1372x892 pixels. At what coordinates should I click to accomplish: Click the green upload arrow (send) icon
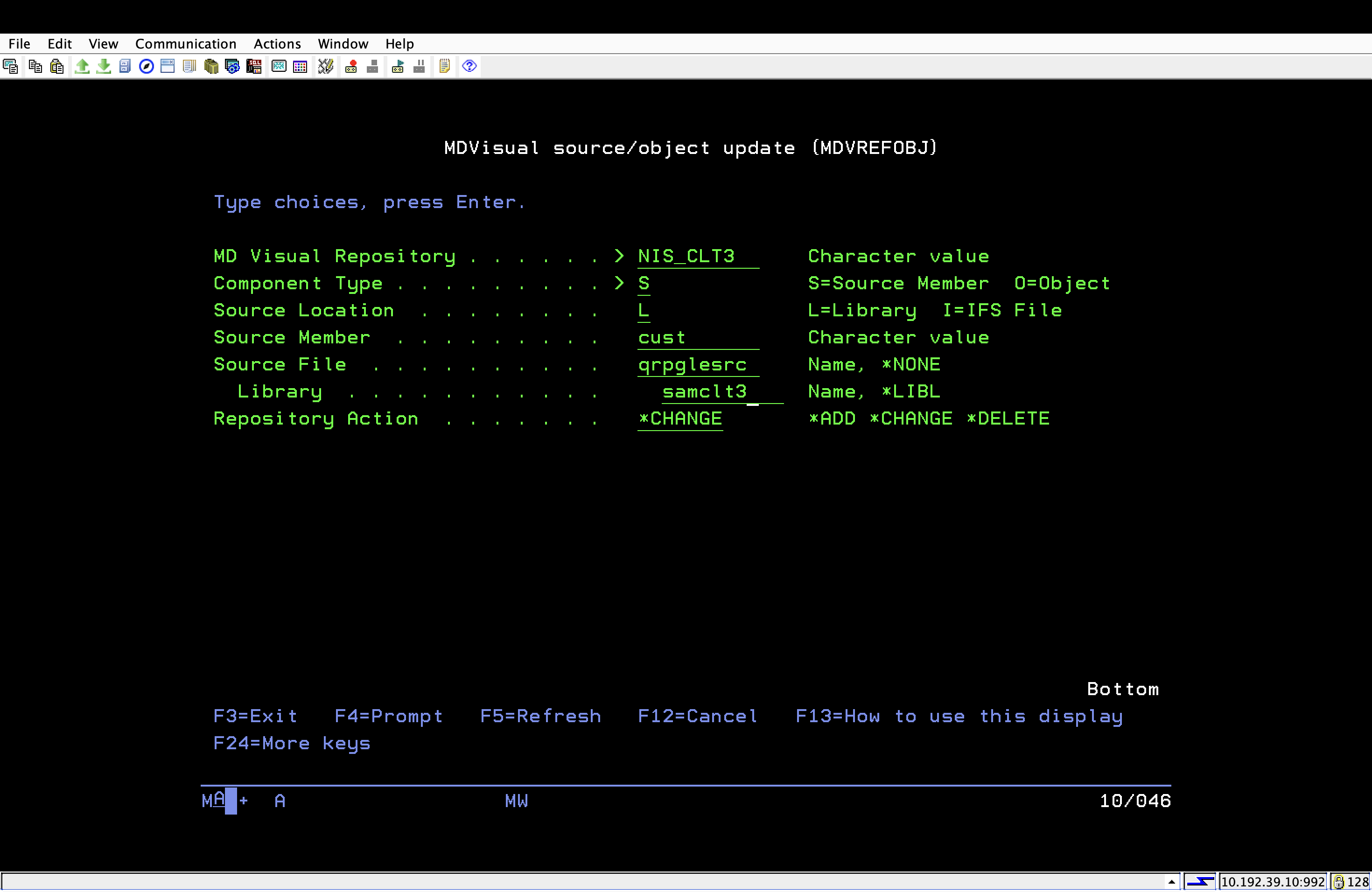click(82, 66)
